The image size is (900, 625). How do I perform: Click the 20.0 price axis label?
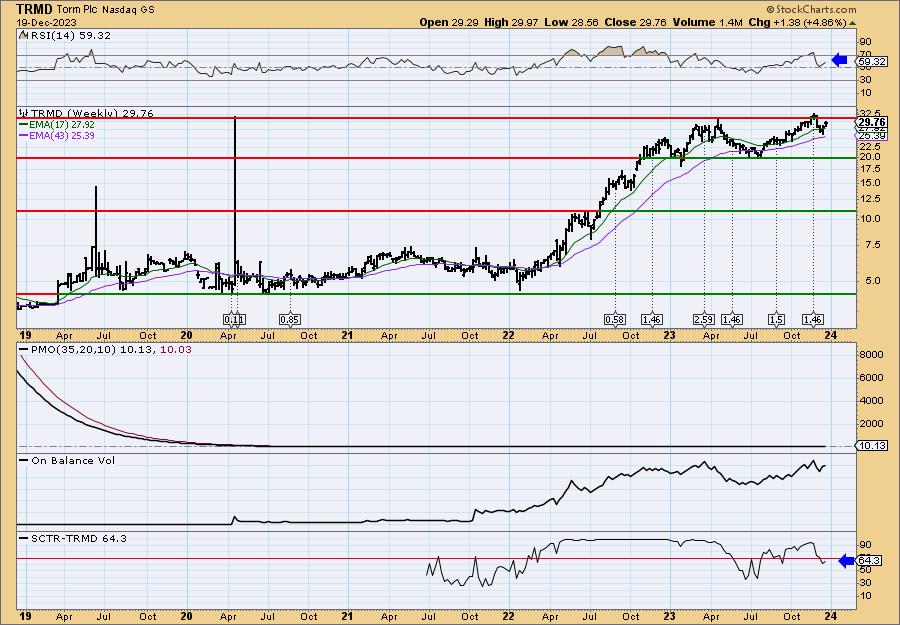click(869, 157)
